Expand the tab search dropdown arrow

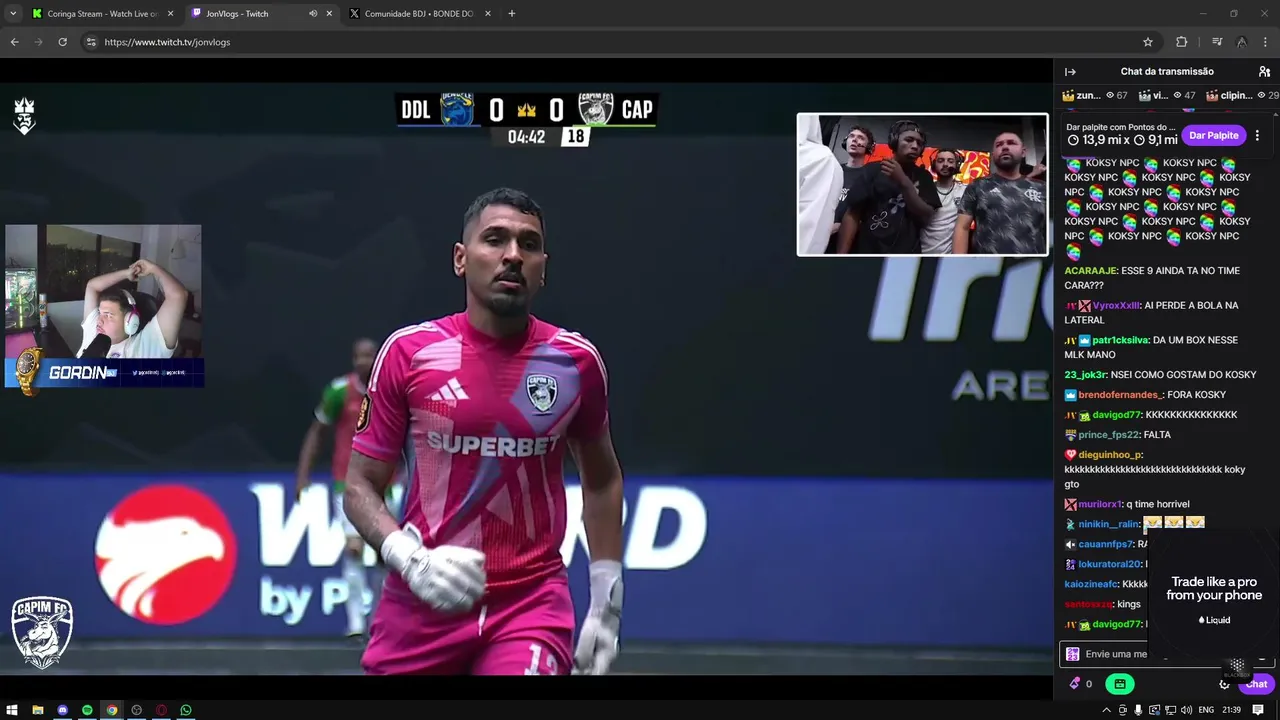pos(13,14)
